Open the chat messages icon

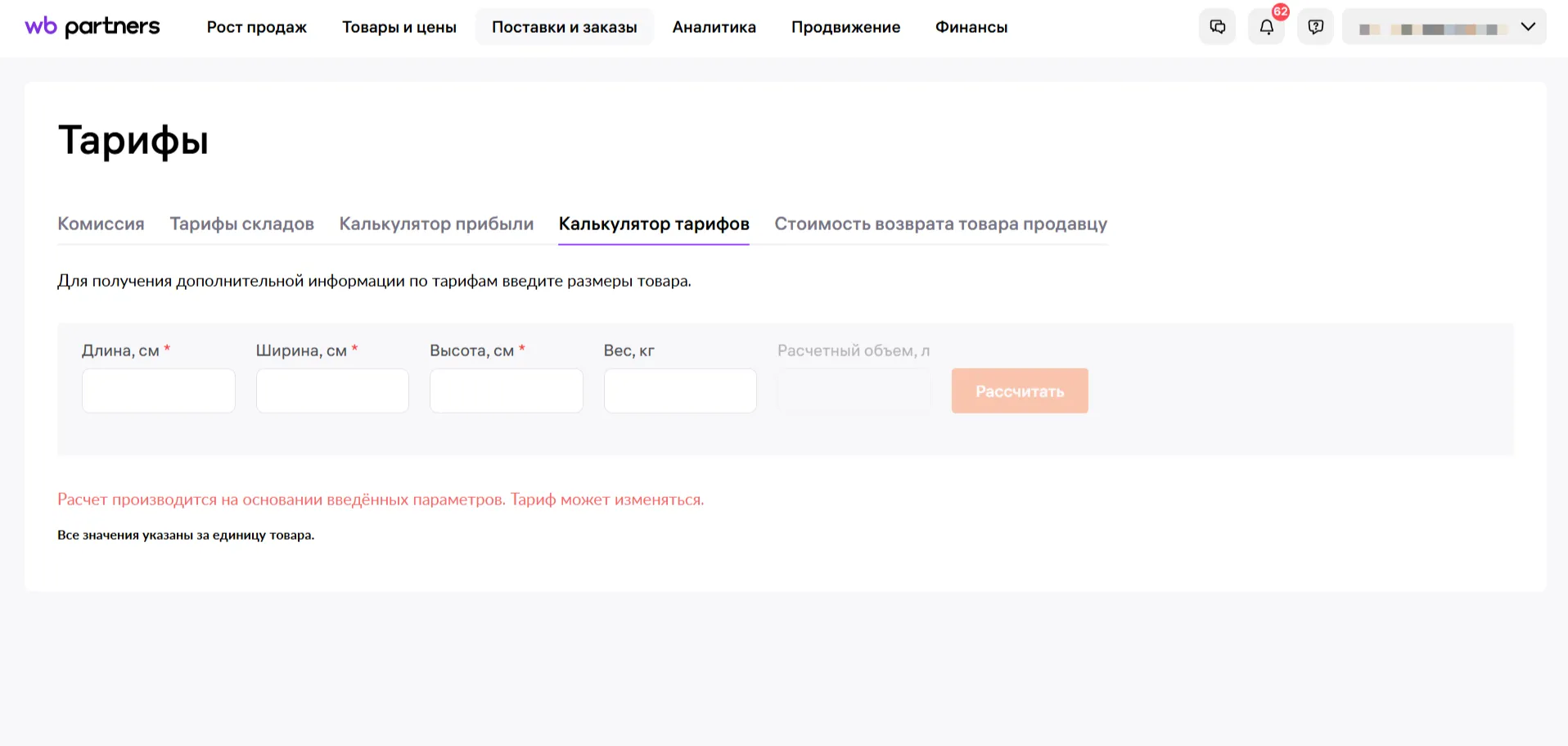[1217, 27]
